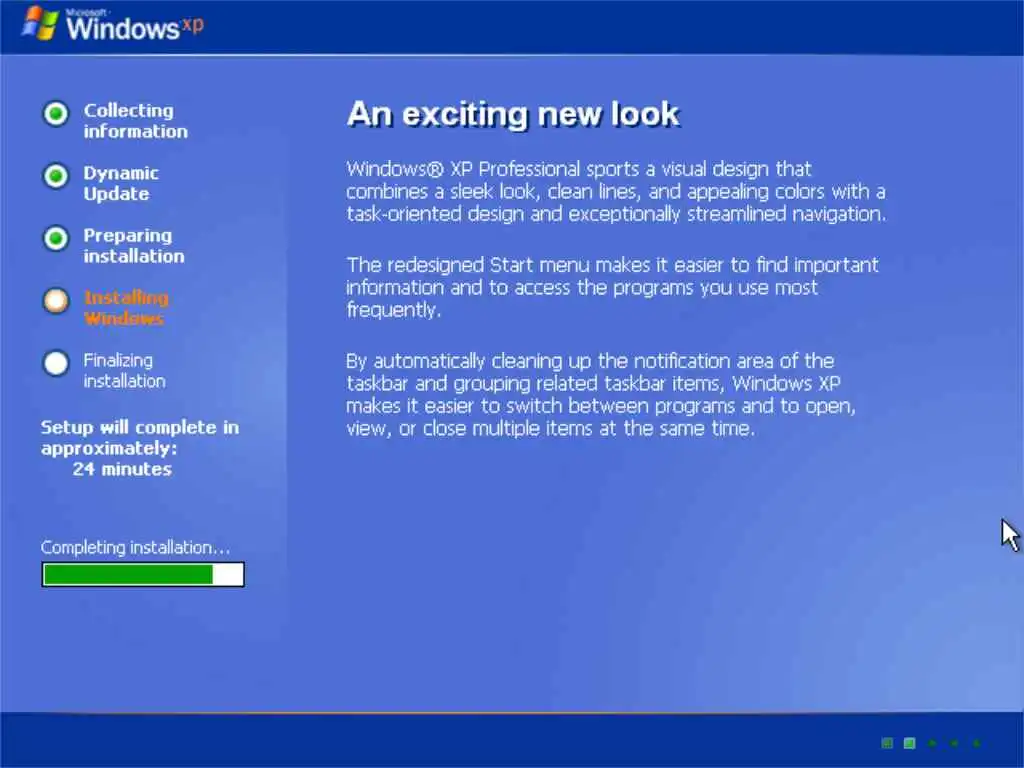Click the "Dynamic Update" step label
The image size is (1024, 768).
121,184
